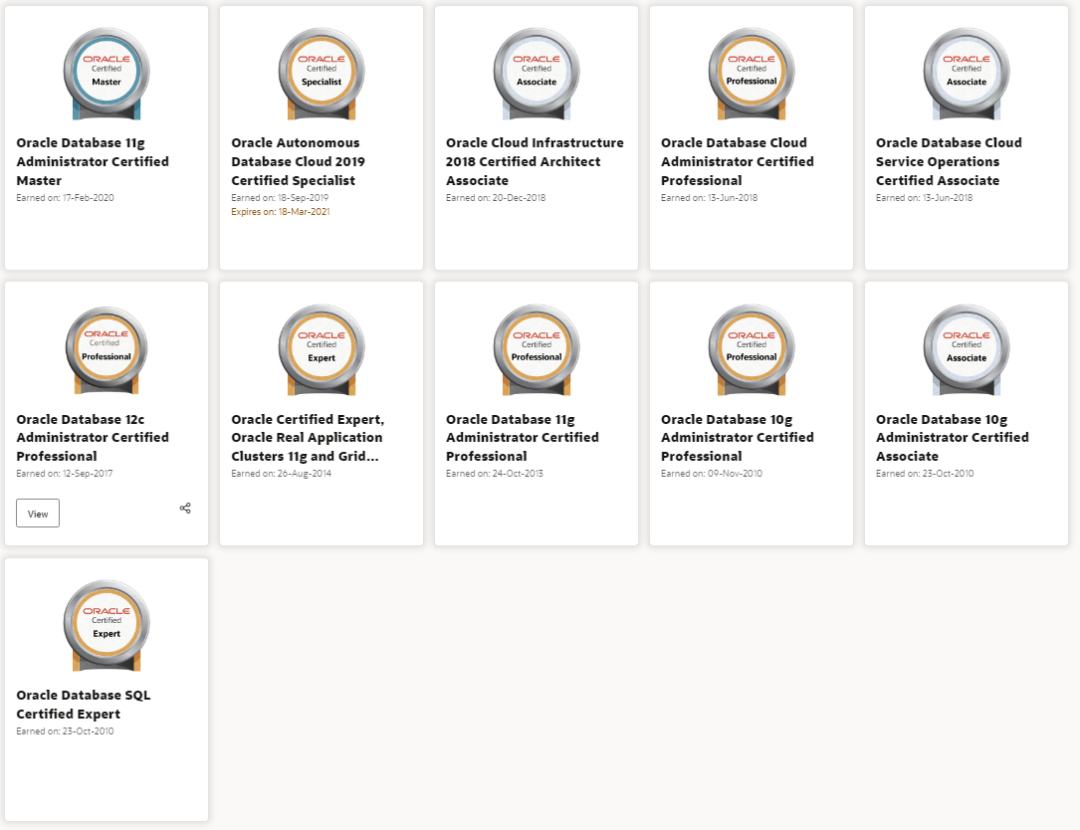
Task: Click 'Earned on: 09-Nov-2010' text
Action: point(712,474)
